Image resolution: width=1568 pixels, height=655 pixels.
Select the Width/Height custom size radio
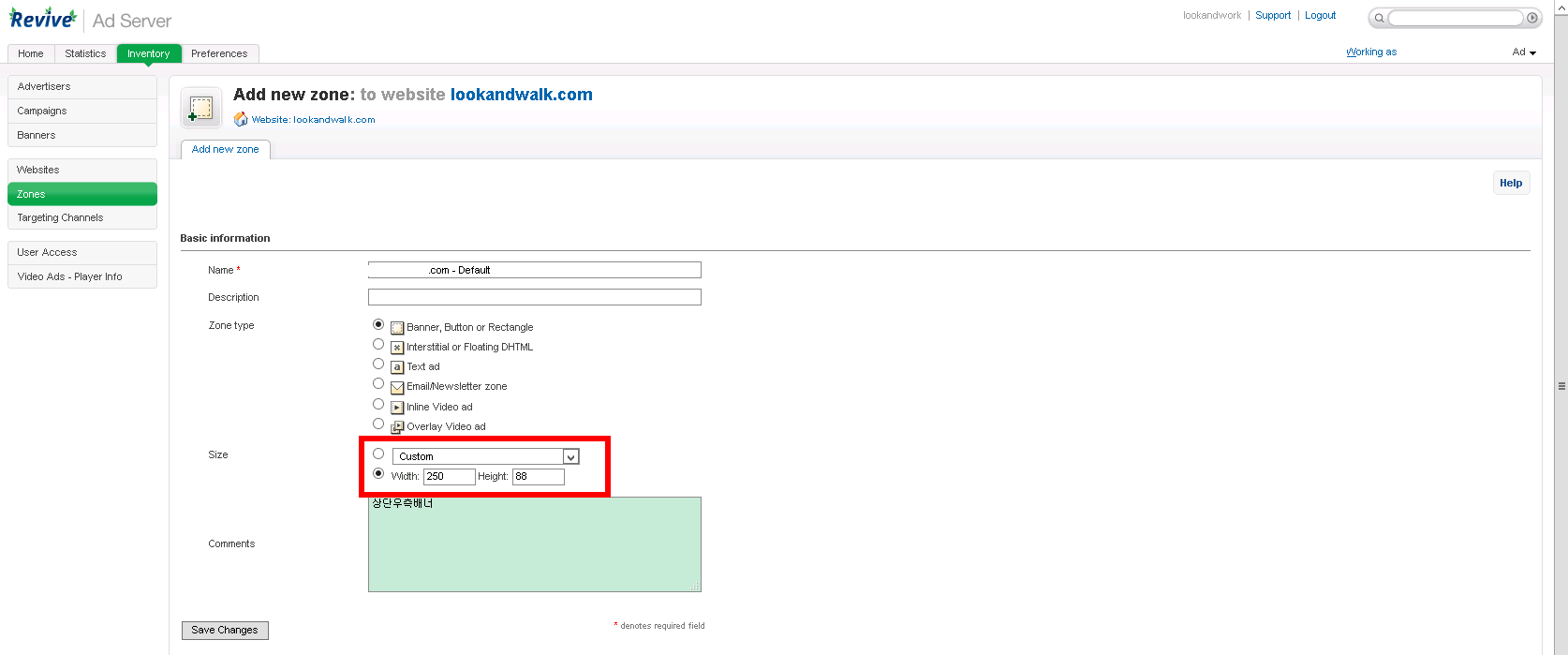click(x=378, y=473)
